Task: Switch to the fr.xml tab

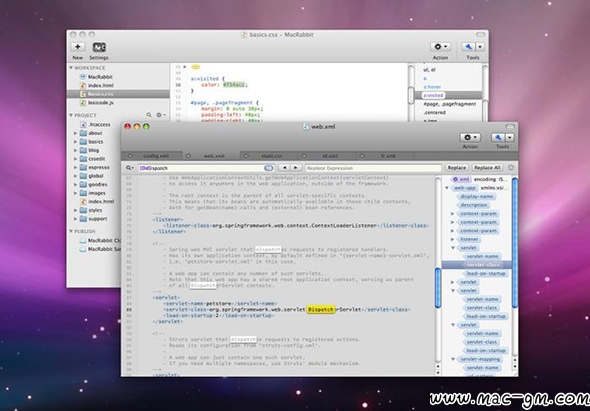Action: [x=385, y=155]
